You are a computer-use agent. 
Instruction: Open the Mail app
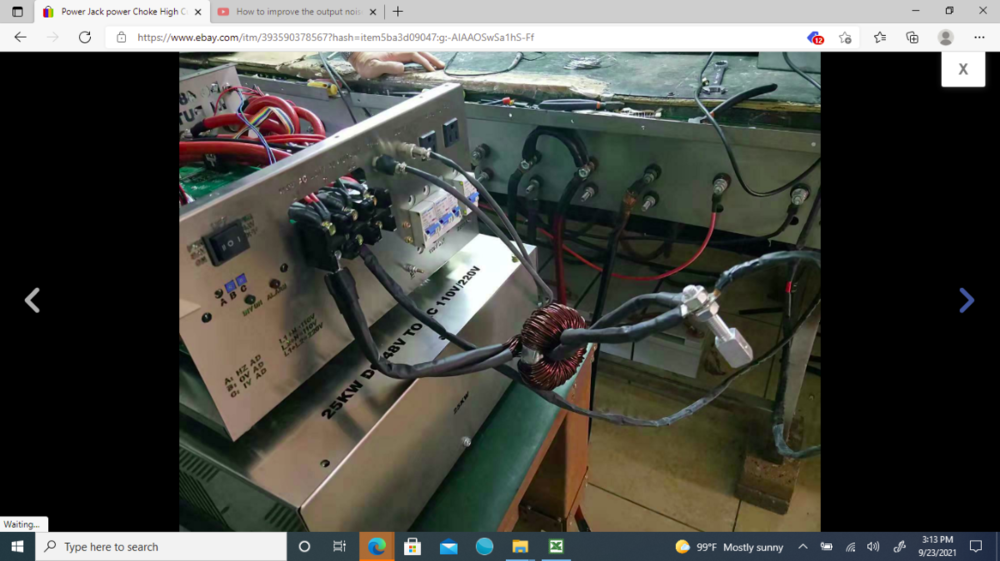coord(448,546)
